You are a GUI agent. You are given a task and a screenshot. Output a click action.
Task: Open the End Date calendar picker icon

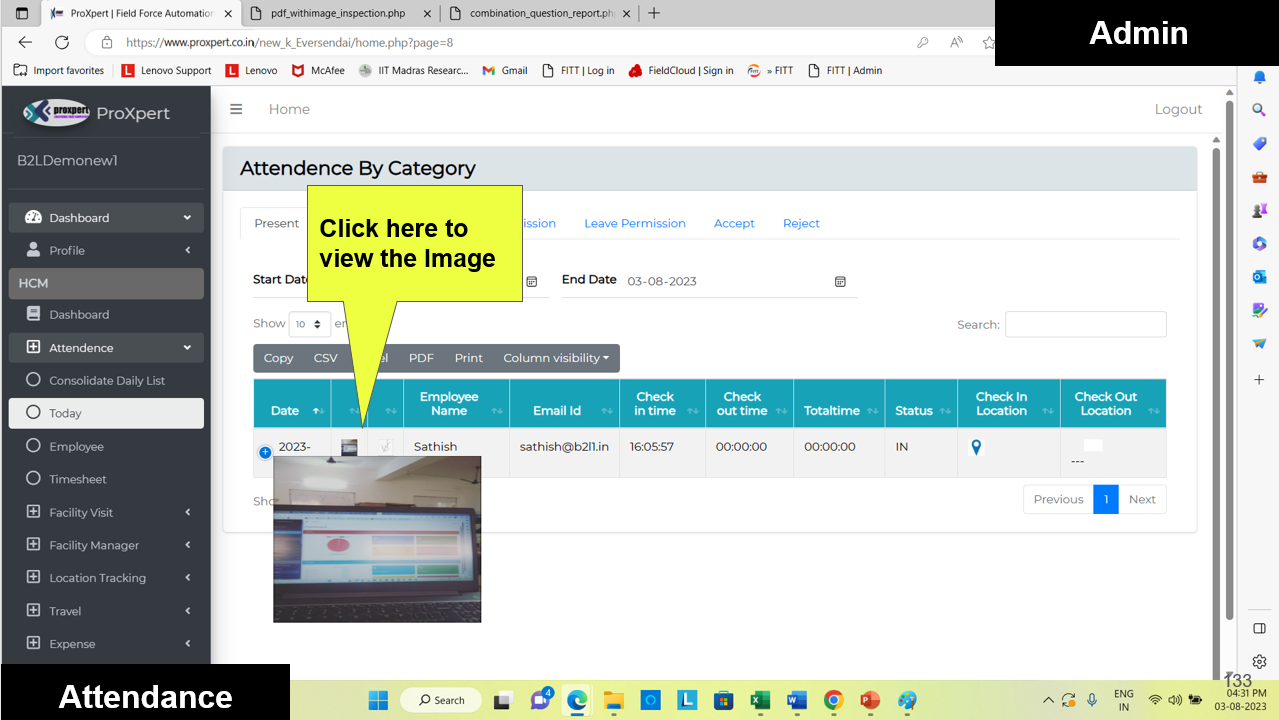(840, 282)
